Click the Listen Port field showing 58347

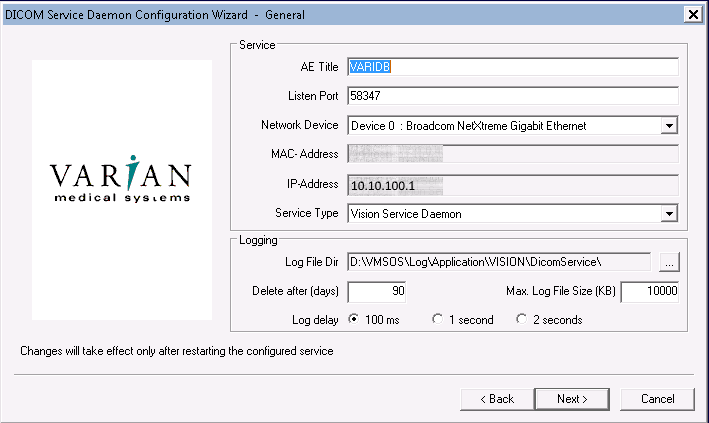[513, 96]
